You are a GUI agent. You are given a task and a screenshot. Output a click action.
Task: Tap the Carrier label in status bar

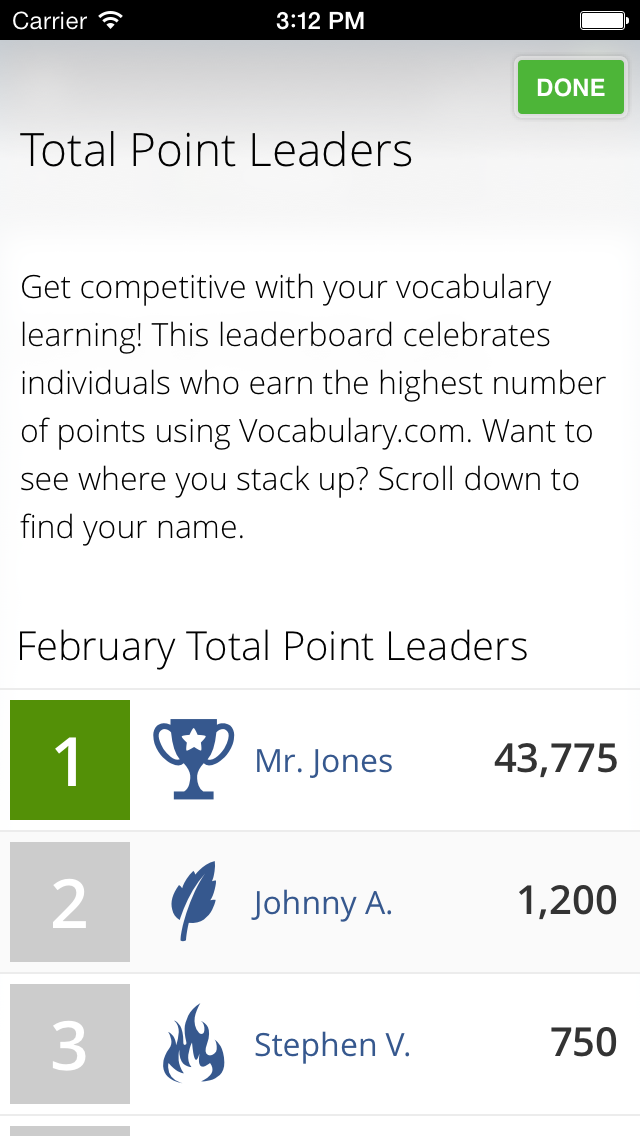pyautogui.click(x=50, y=19)
